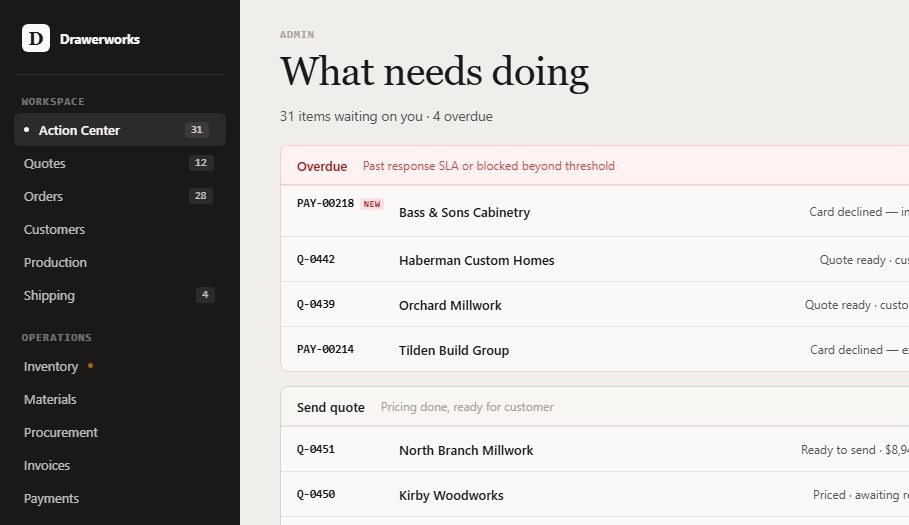Click the Q-0439 quote ID
909x525 pixels.
coord(316,304)
